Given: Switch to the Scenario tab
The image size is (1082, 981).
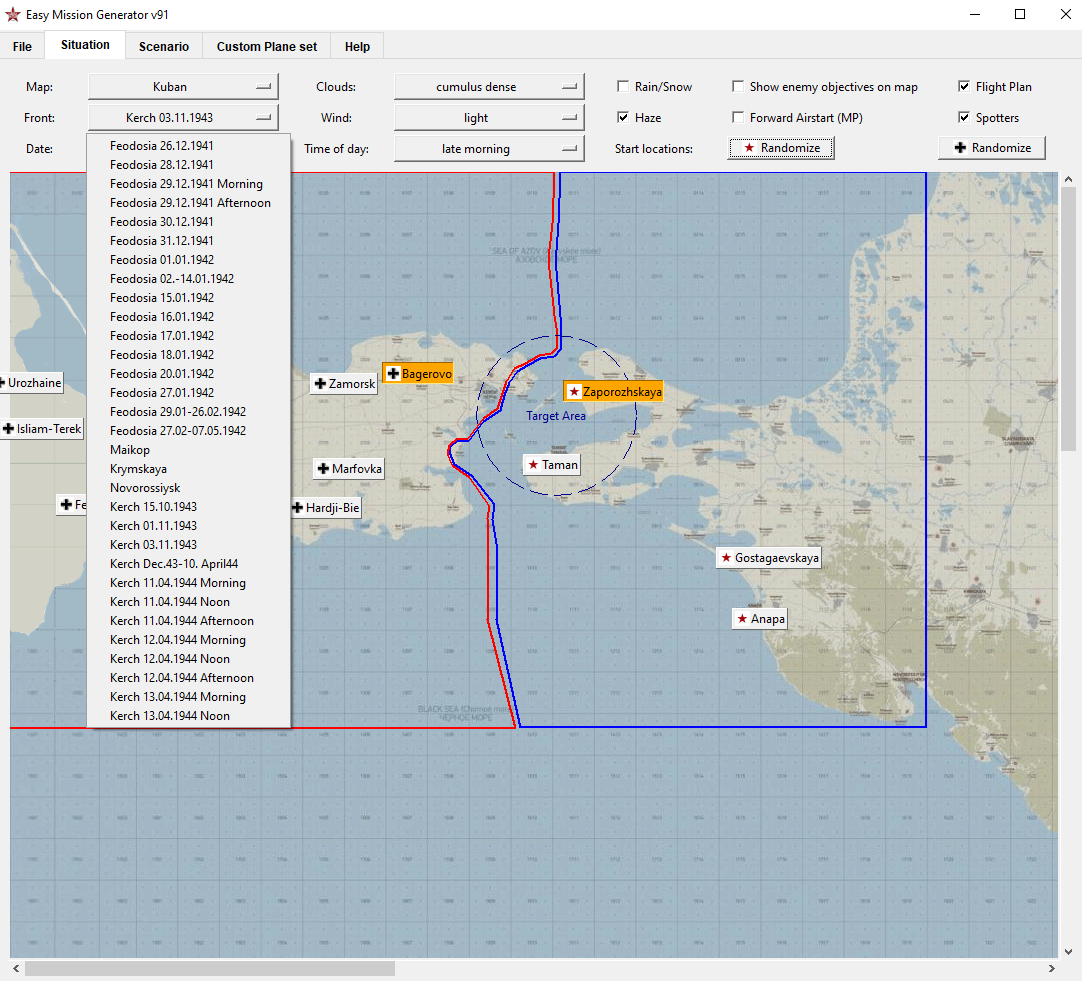Looking at the screenshot, I should pyautogui.click(x=164, y=46).
